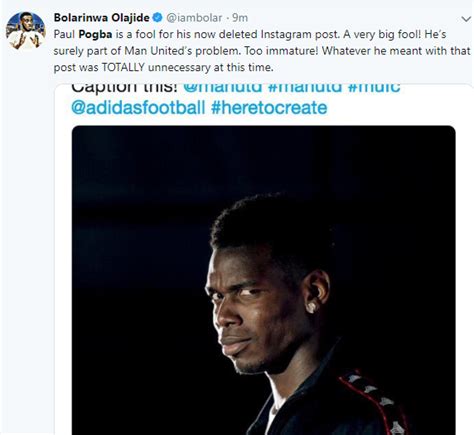Open the #heretocreate hashtag
This screenshot has width=474, height=435.
pyautogui.click(x=269, y=107)
